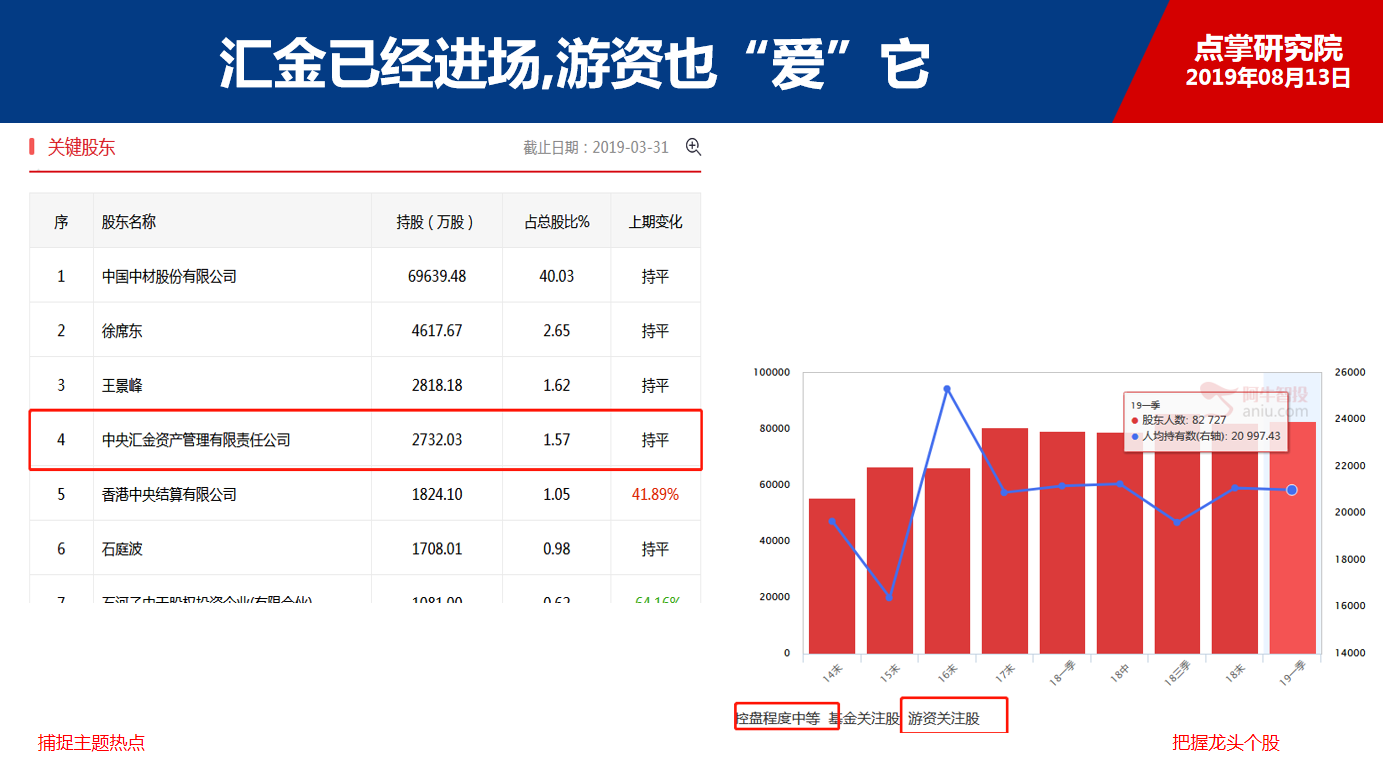This screenshot has width=1383, height=764.
Task: Click holding value 69639.48
Action: 438,276
